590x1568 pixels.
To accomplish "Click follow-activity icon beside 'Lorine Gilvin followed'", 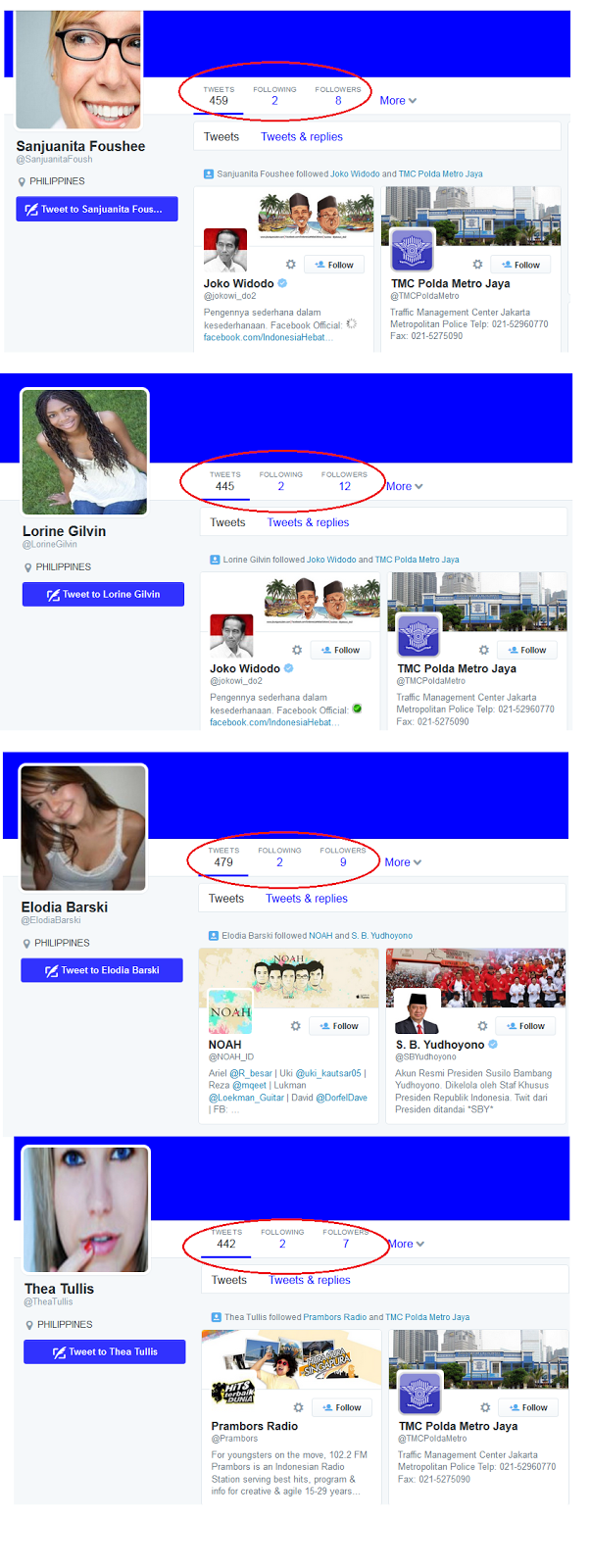I will click(x=215, y=560).
